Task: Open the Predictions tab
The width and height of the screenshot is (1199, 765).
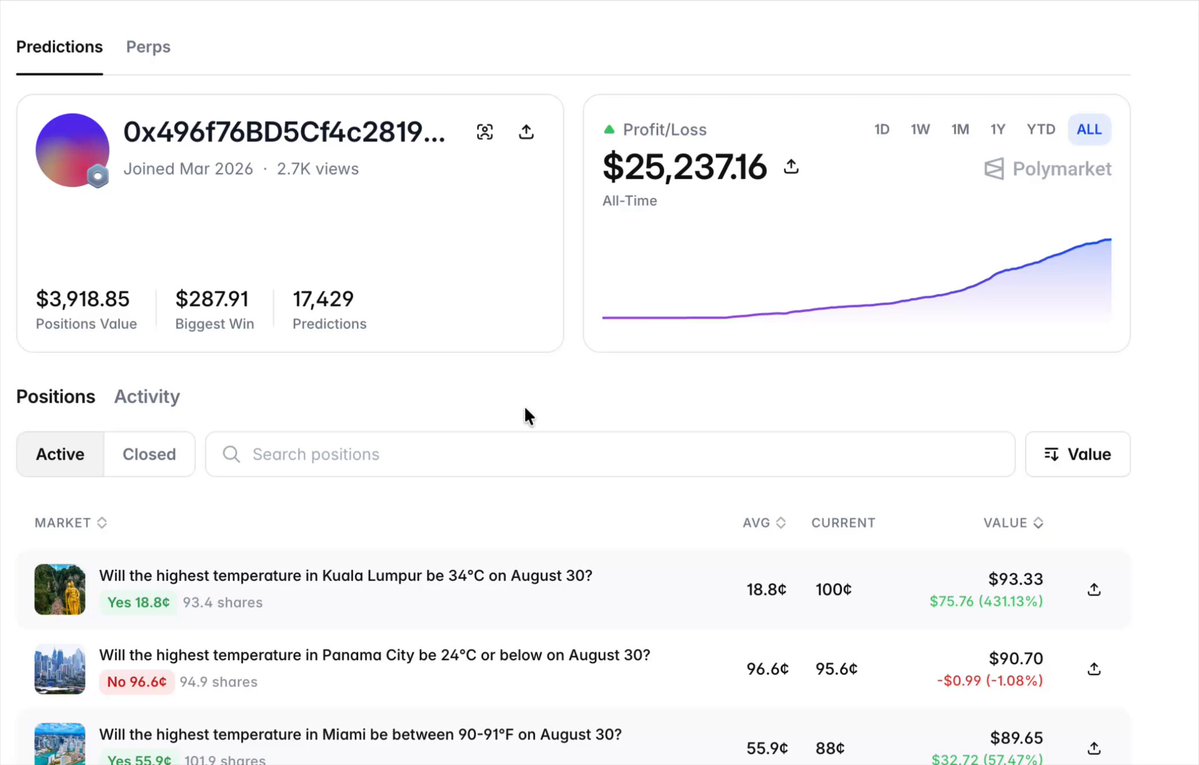Action: click(60, 47)
